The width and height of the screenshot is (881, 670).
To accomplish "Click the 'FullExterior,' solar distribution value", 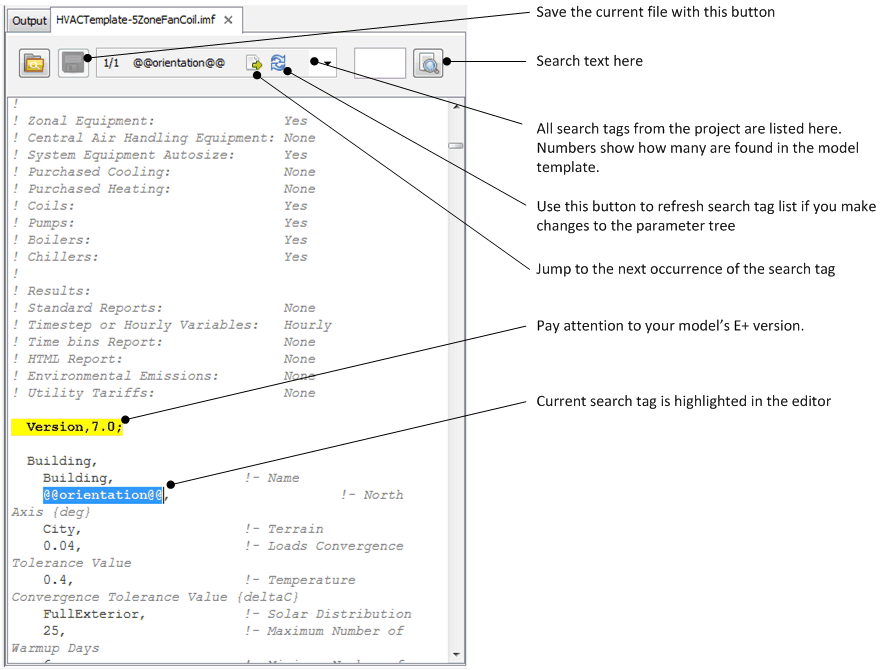I will click(94, 614).
